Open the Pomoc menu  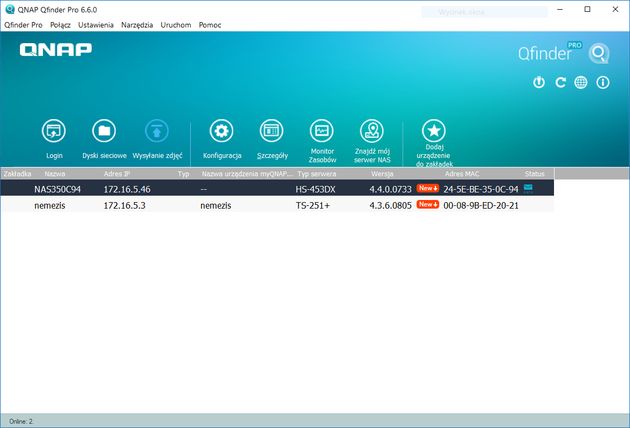(x=210, y=25)
